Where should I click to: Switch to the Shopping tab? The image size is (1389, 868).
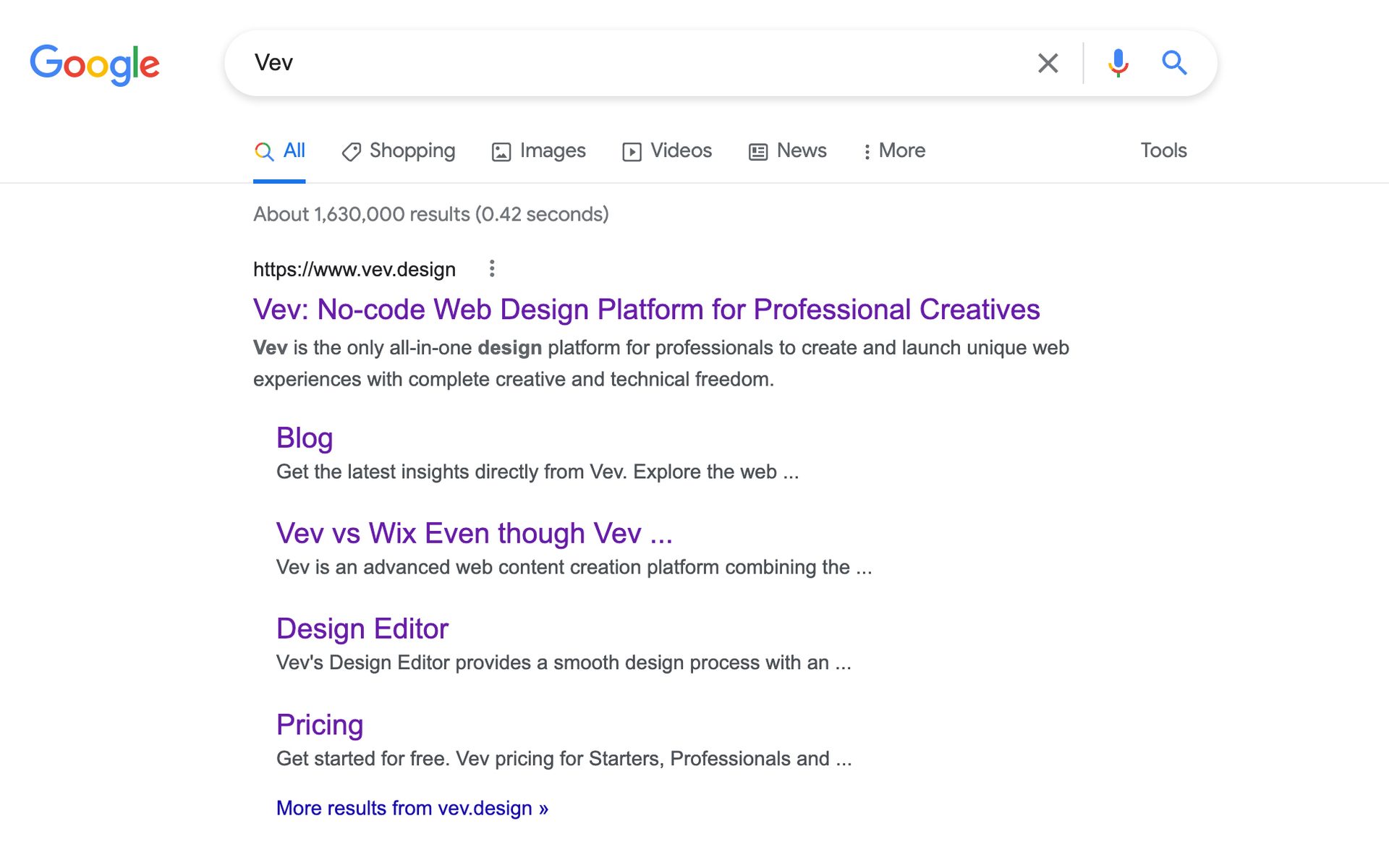399,150
